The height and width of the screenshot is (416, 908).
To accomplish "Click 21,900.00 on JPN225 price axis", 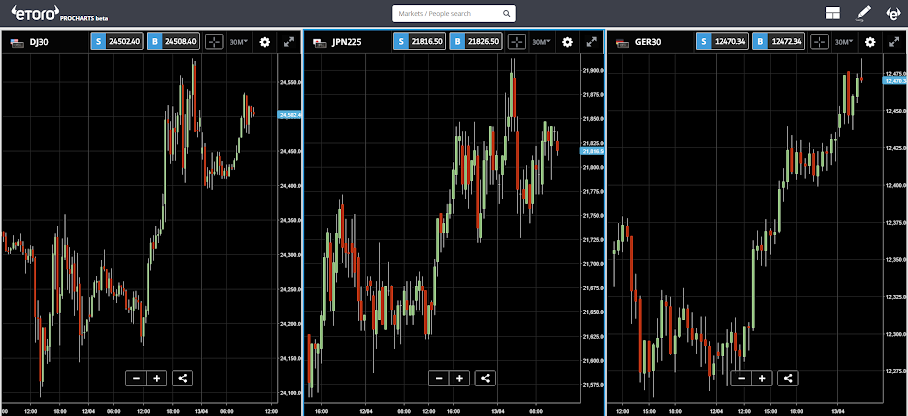I will click(x=593, y=71).
